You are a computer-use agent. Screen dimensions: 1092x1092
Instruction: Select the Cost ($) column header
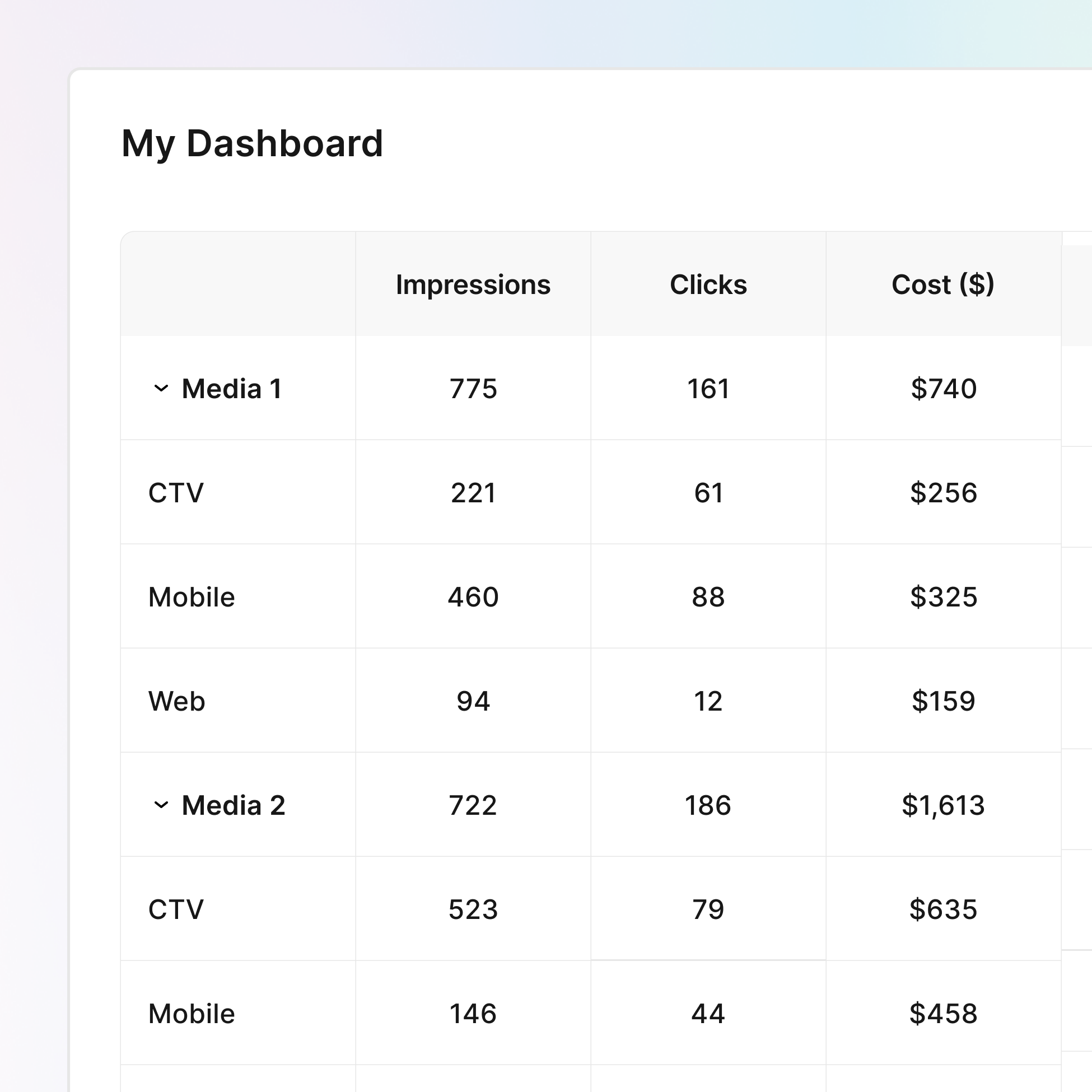click(945, 285)
